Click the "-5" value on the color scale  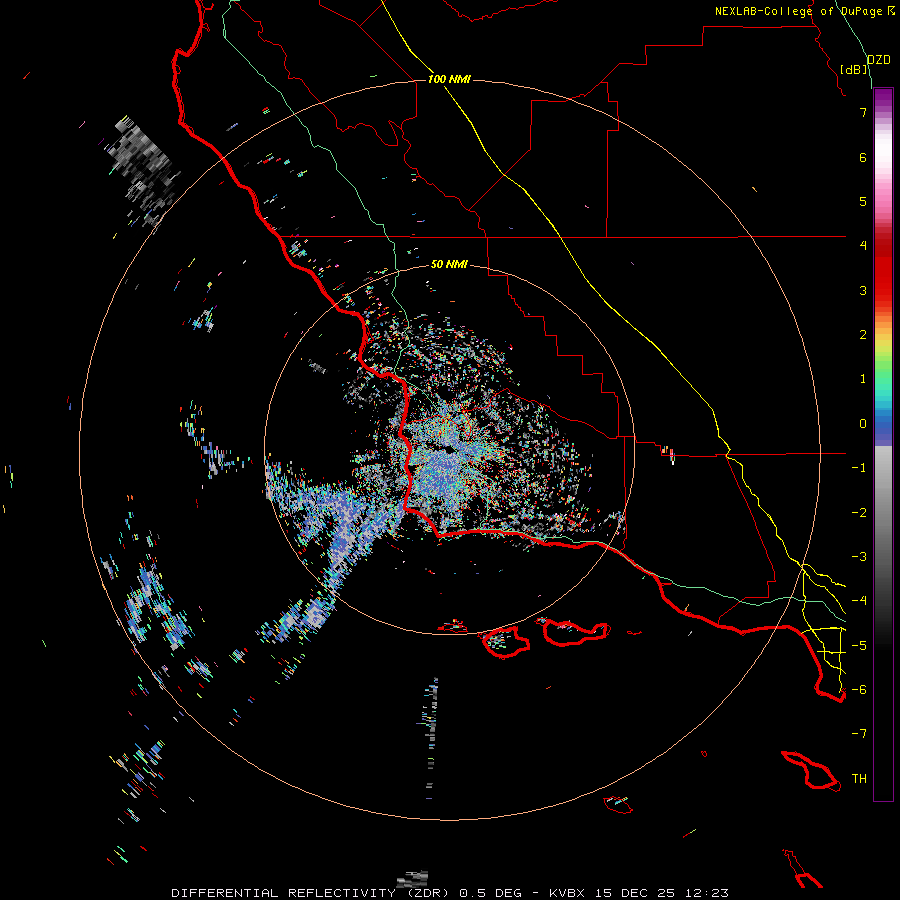859,646
